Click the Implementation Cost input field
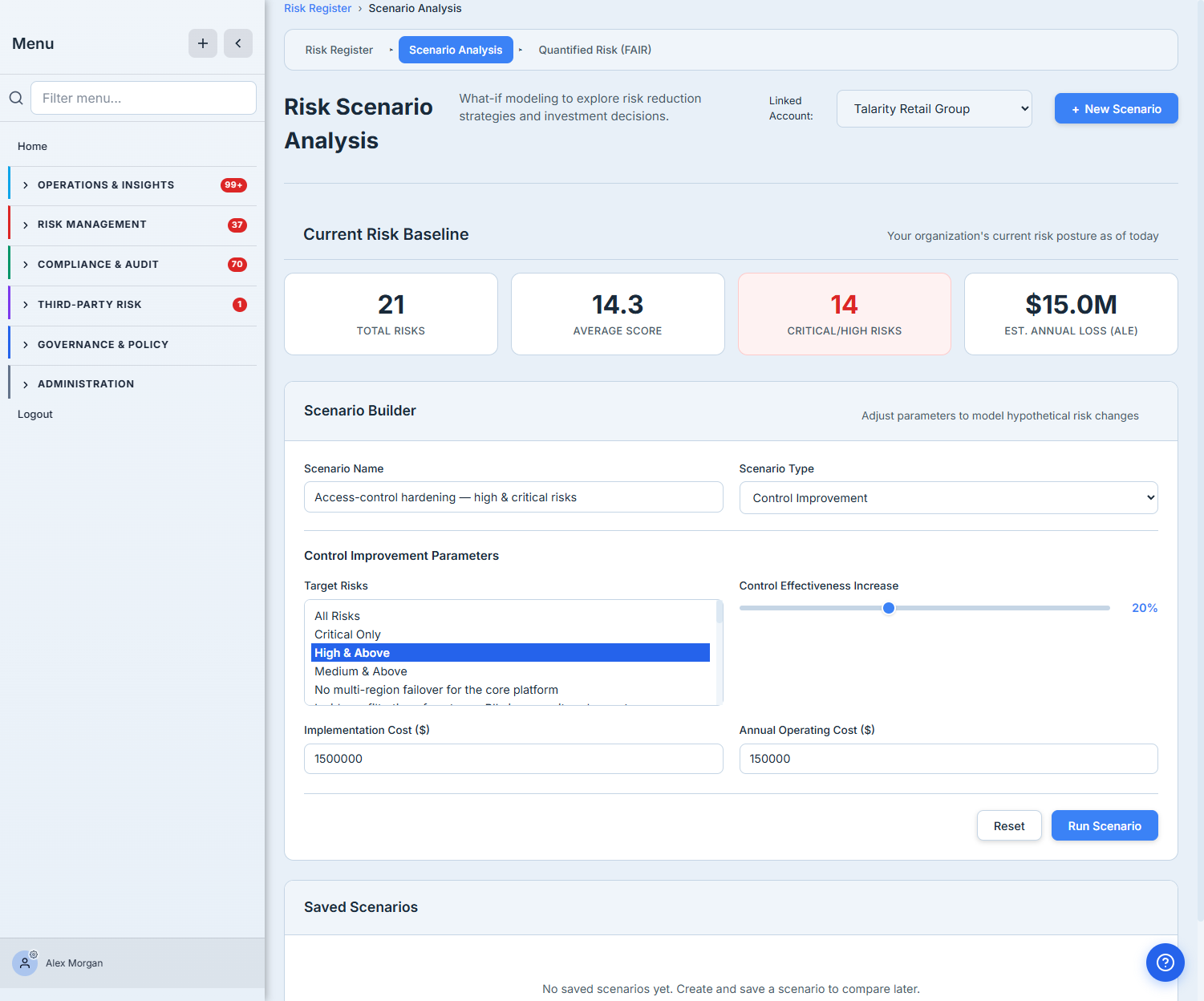The height and width of the screenshot is (1001, 1204). coord(513,759)
